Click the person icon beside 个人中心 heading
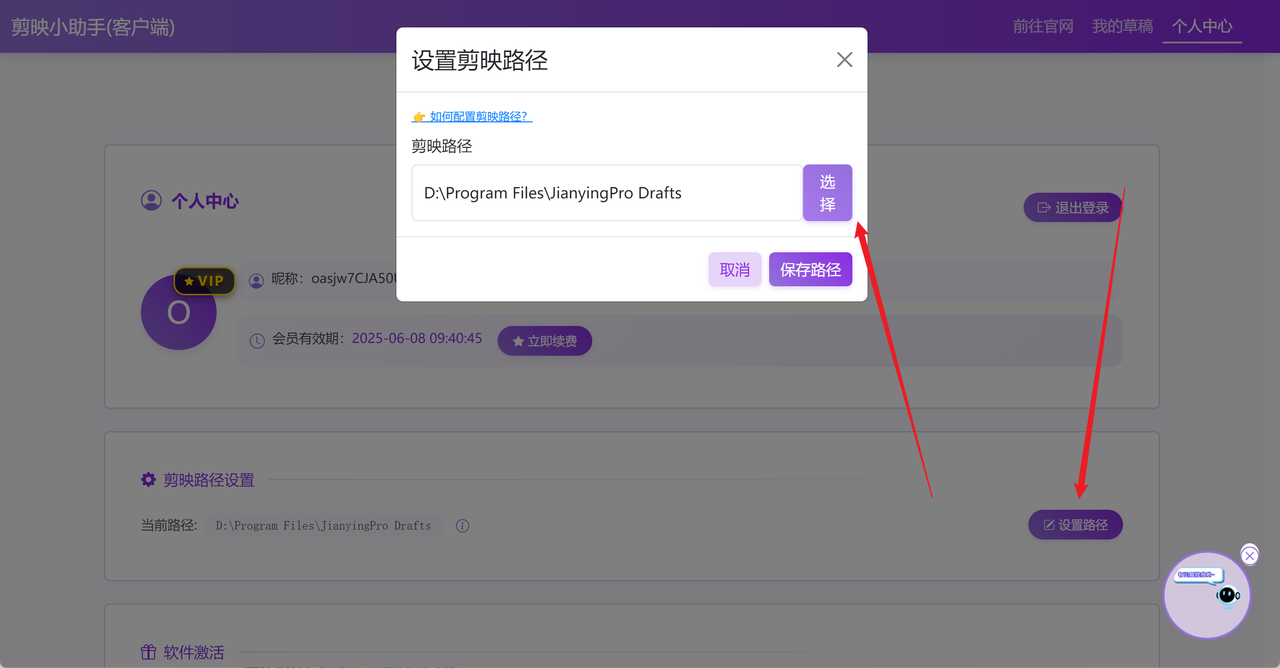1280x668 pixels. click(x=151, y=201)
